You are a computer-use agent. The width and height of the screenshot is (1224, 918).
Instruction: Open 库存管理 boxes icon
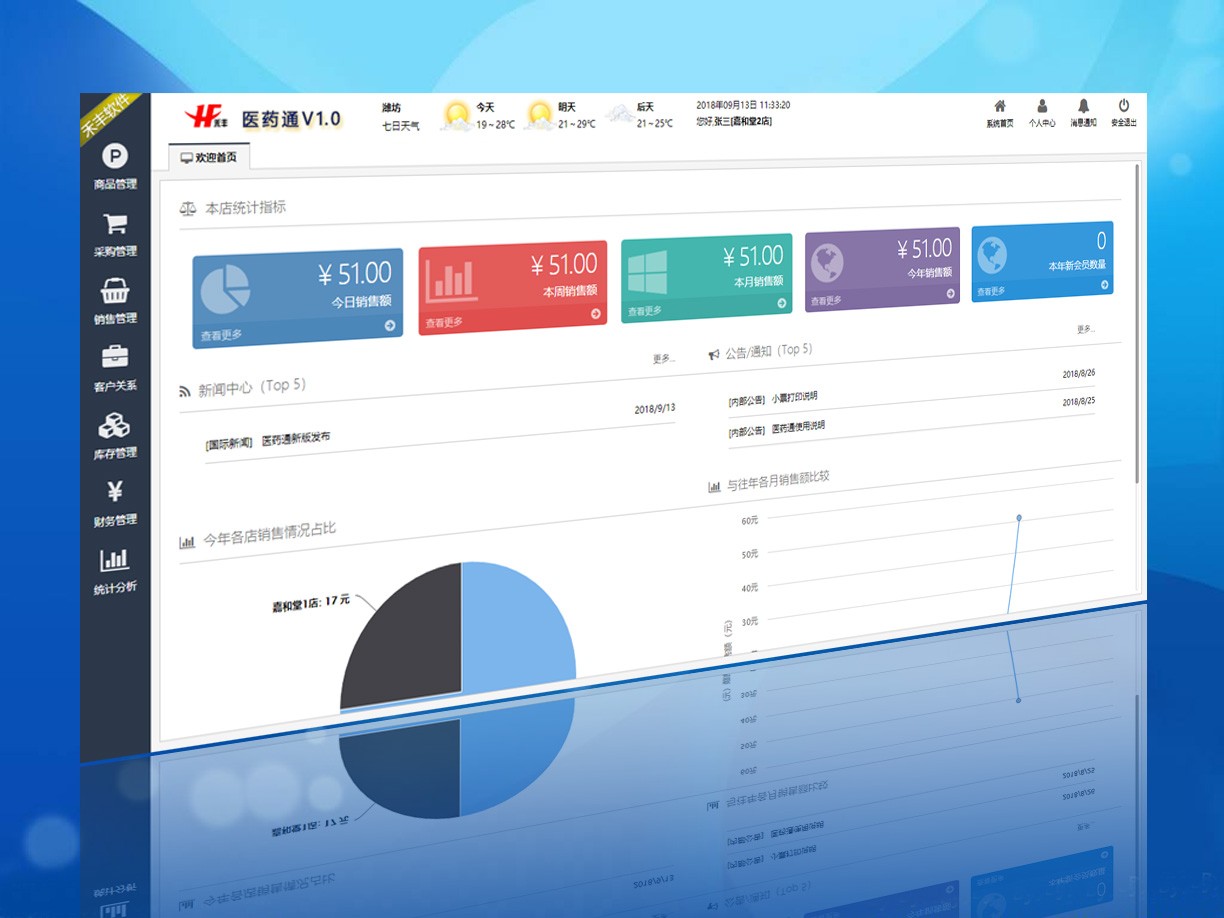tap(115, 426)
